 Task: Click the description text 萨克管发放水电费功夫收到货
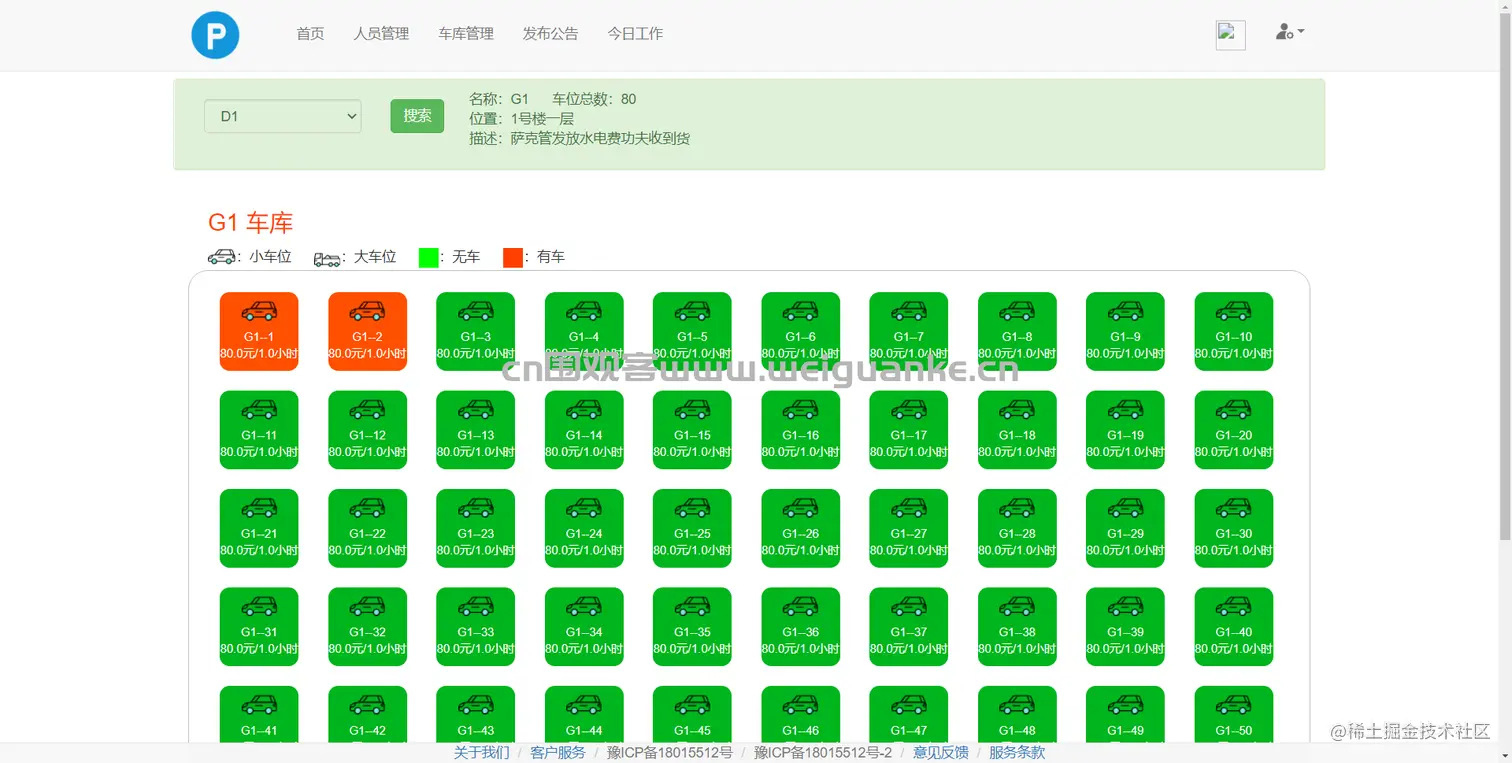pyautogui.click(x=600, y=139)
